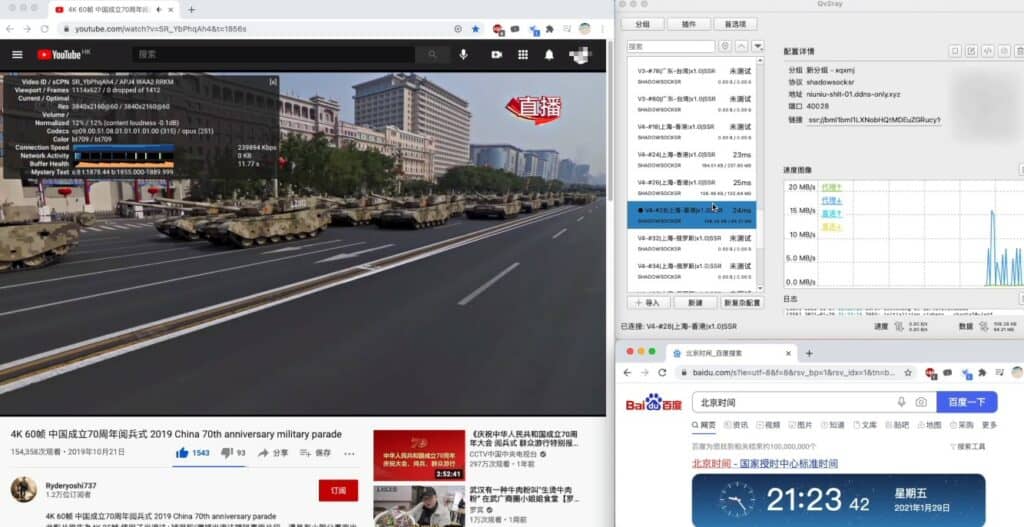
Task: Open the three-dot more actions under the video
Action: point(349,453)
